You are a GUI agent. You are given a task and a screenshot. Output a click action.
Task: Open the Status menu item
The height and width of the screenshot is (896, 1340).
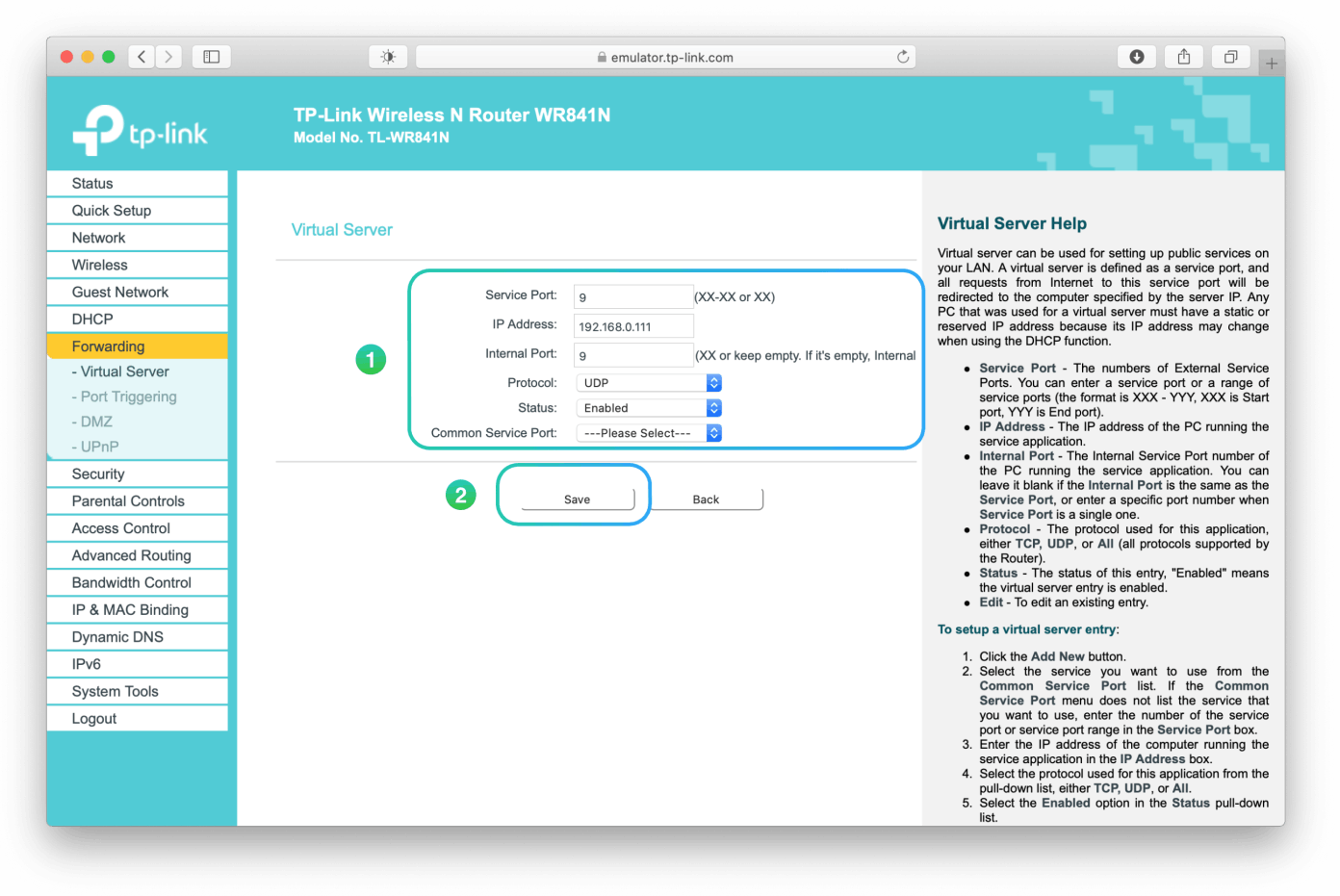[x=137, y=184]
